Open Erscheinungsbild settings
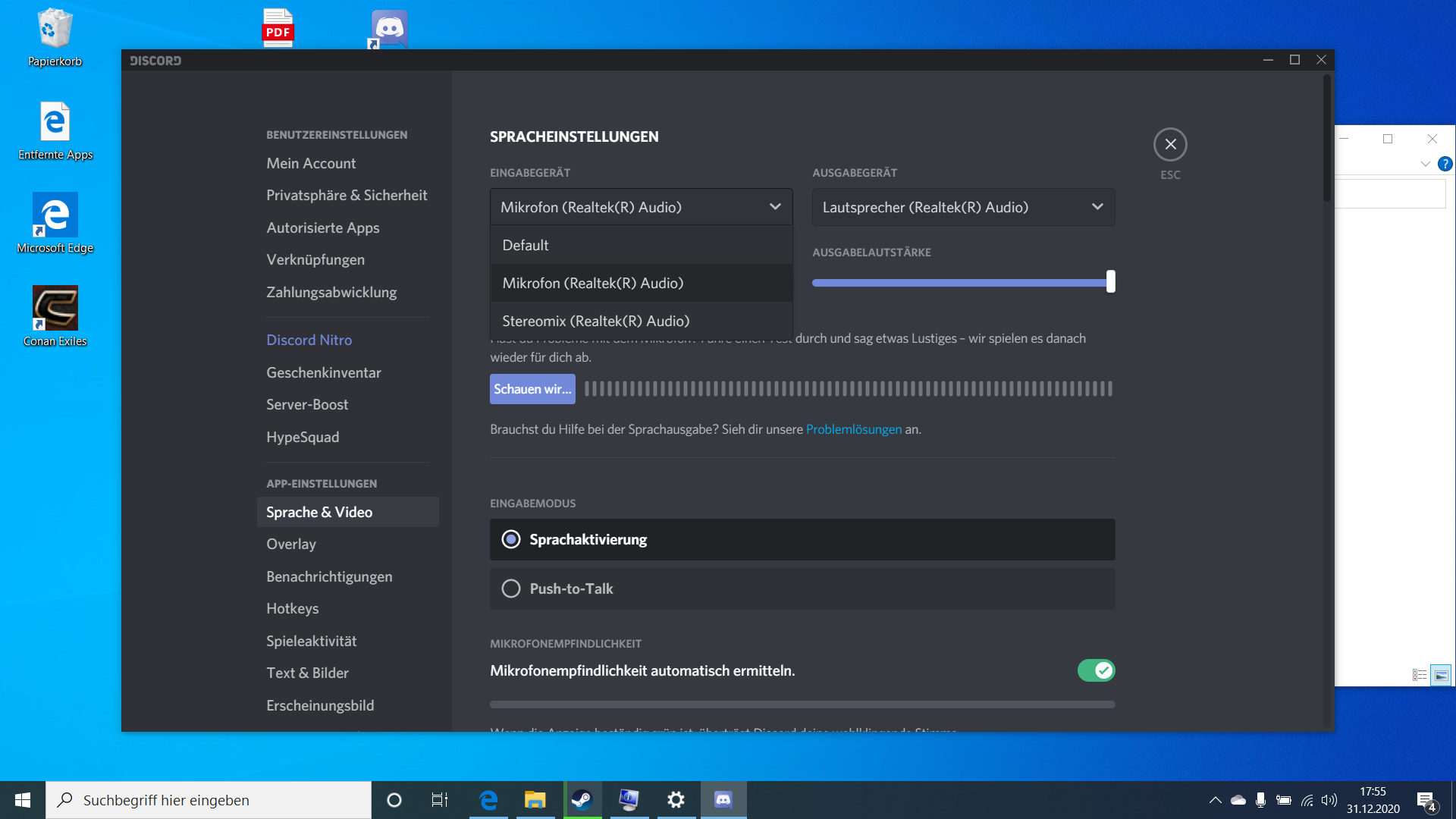 [348, 705]
